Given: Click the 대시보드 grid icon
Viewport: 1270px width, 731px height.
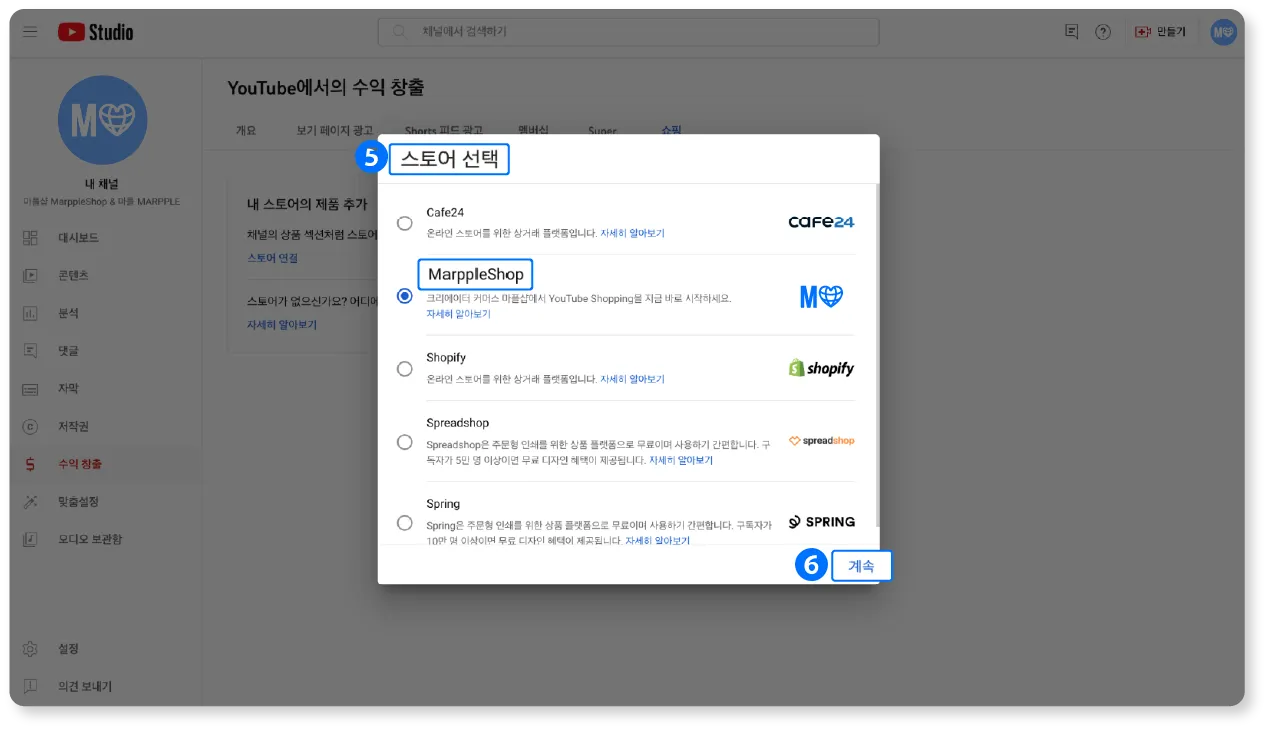Looking at the screenshot, I should pyautogui.click(x=30, y=238).
